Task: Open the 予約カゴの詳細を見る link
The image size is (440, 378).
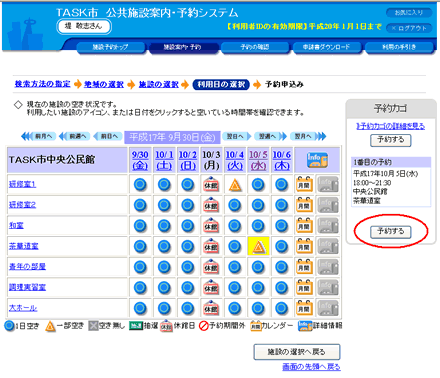Action: (390, 126)
